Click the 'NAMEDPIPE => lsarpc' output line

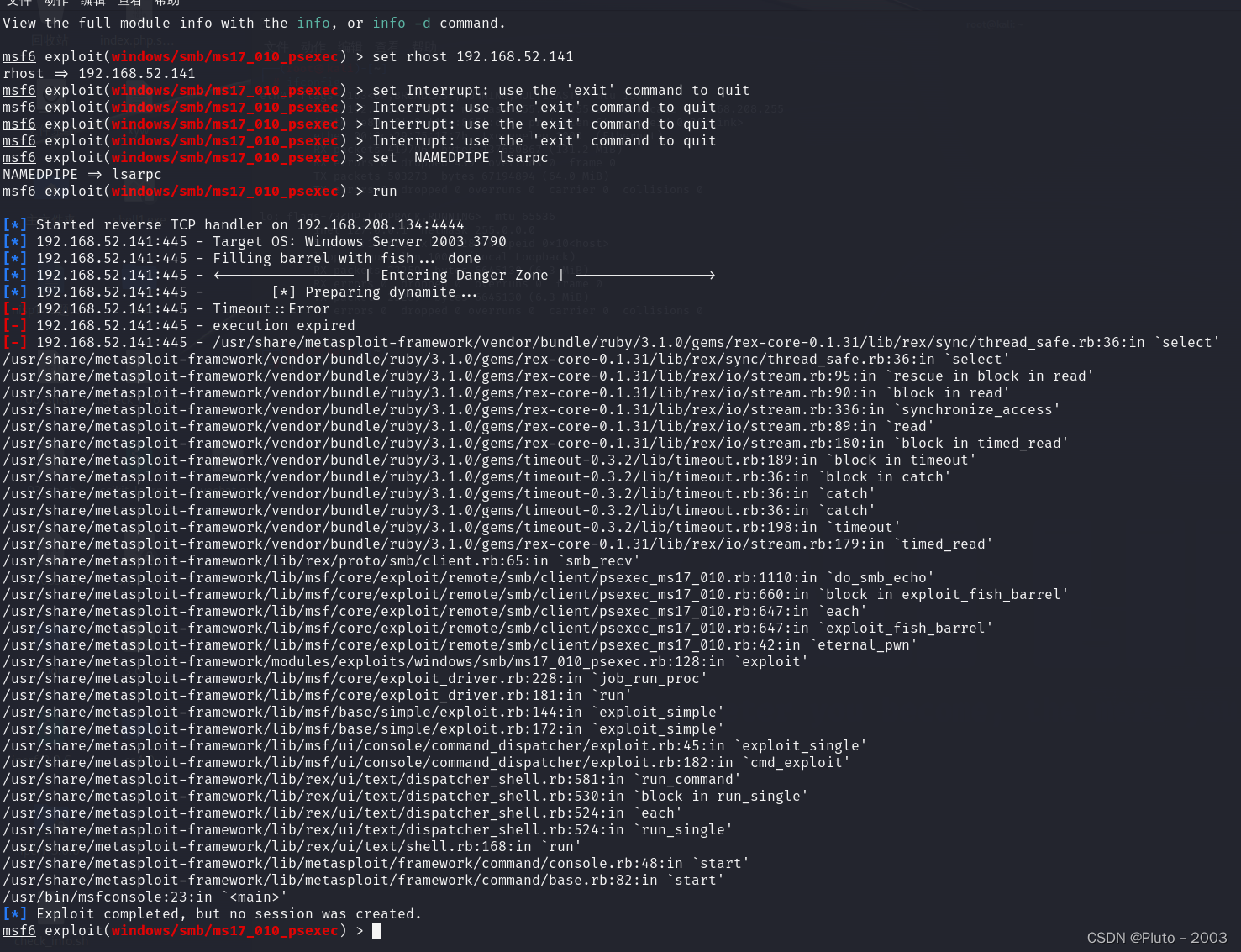coord(82,174)
